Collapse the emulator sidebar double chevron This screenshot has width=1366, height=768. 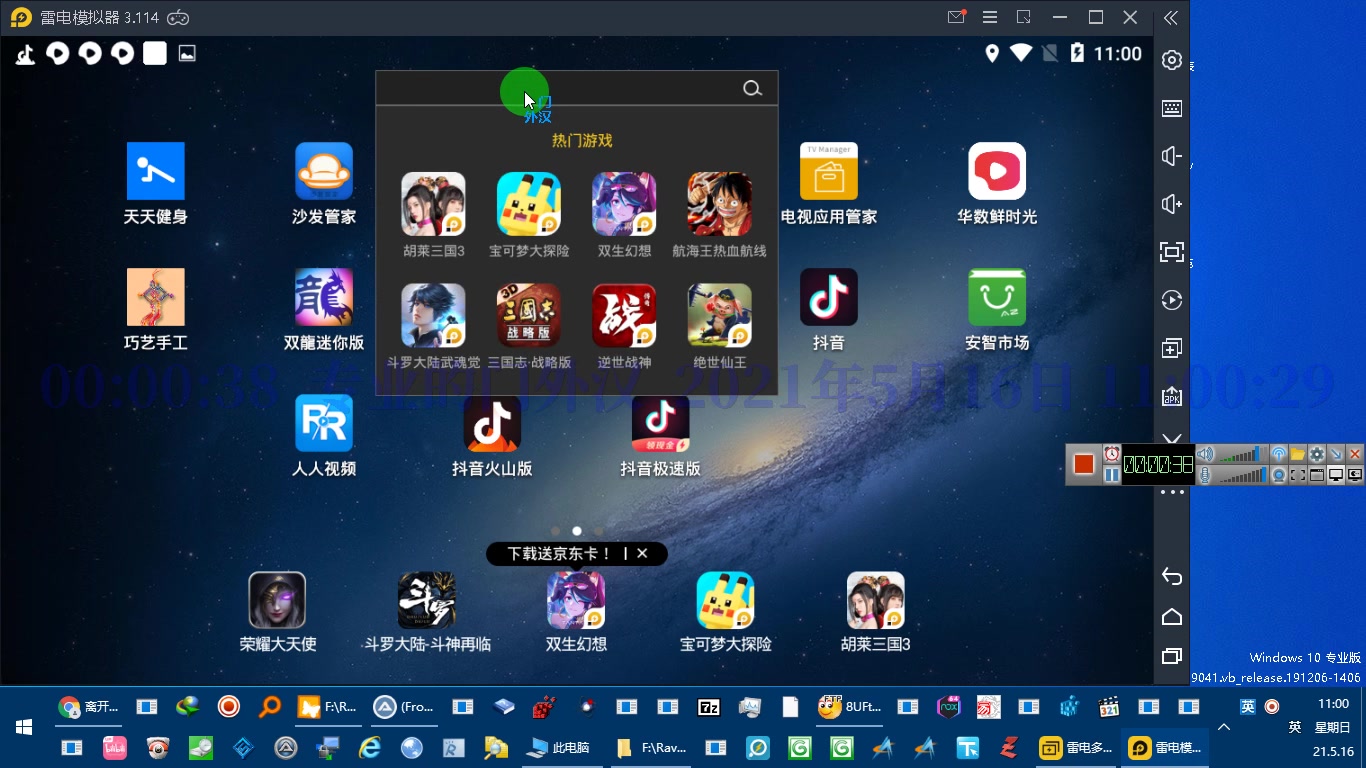point(1170,18)
